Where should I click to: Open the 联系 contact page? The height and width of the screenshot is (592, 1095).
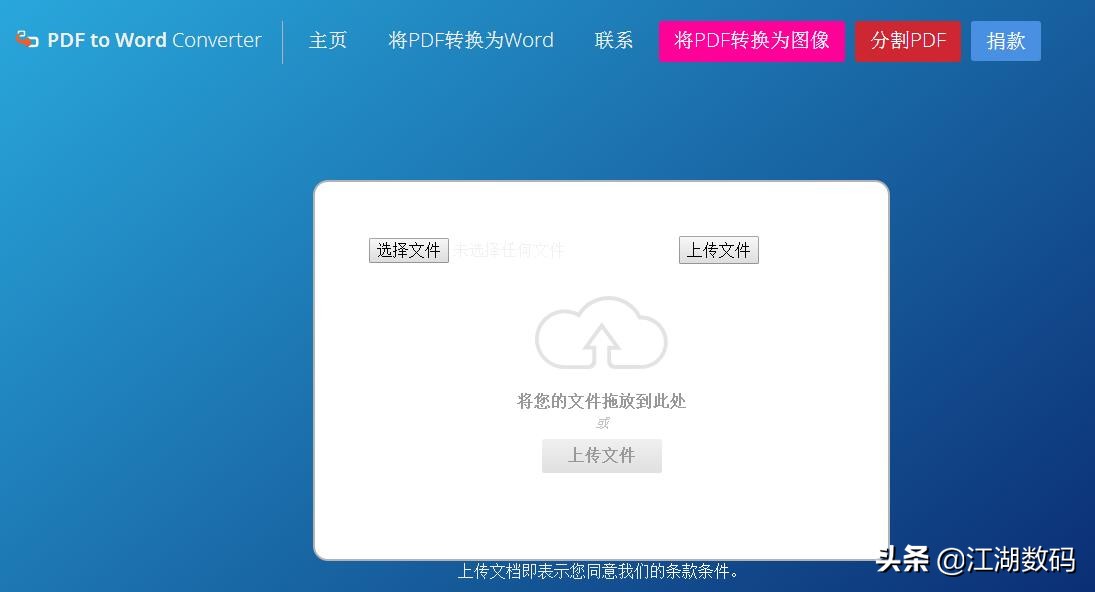613,40
